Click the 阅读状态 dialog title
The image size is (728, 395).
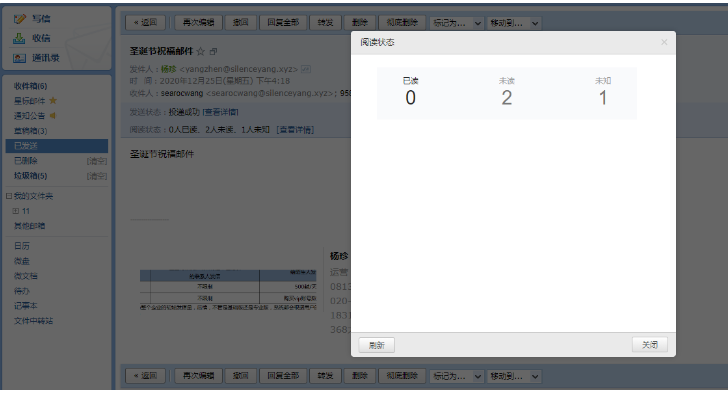(x=377, y=43)
